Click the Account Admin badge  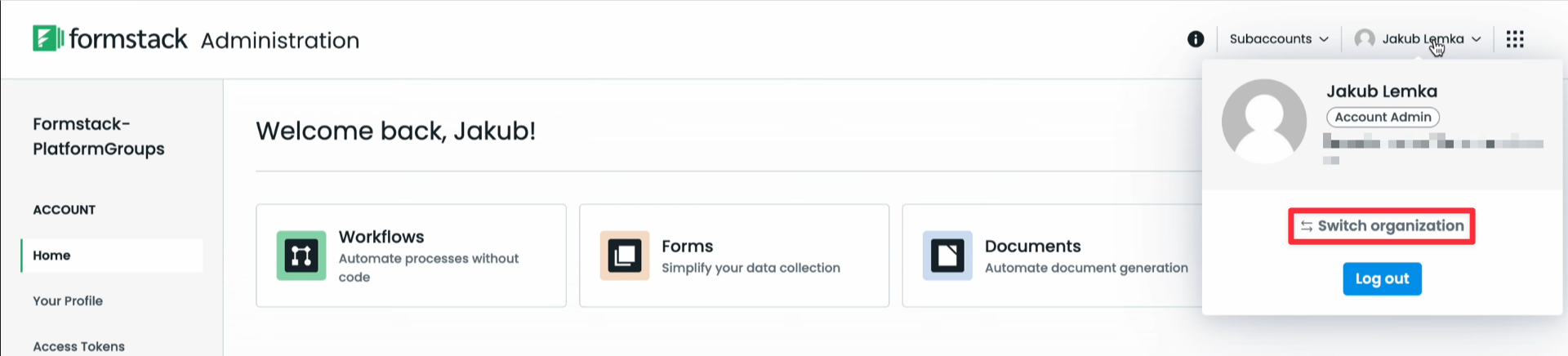1383,118
